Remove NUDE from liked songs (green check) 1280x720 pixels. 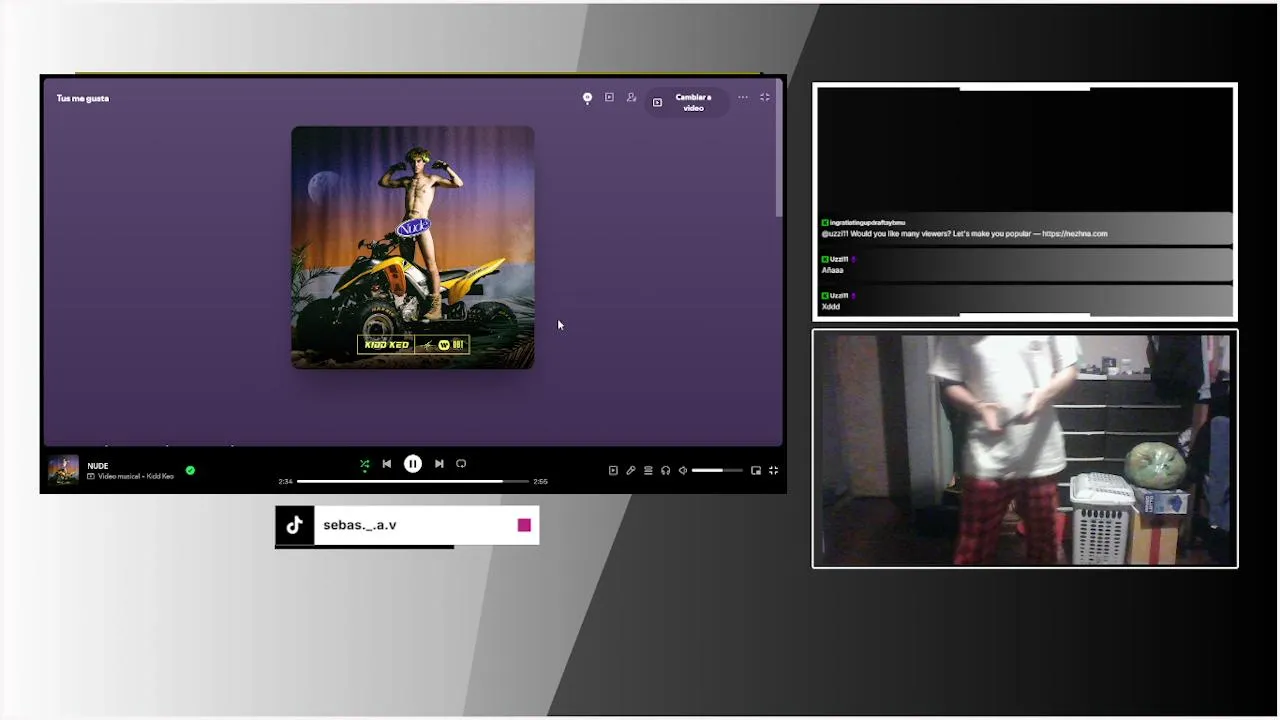[x=190, y=470]
